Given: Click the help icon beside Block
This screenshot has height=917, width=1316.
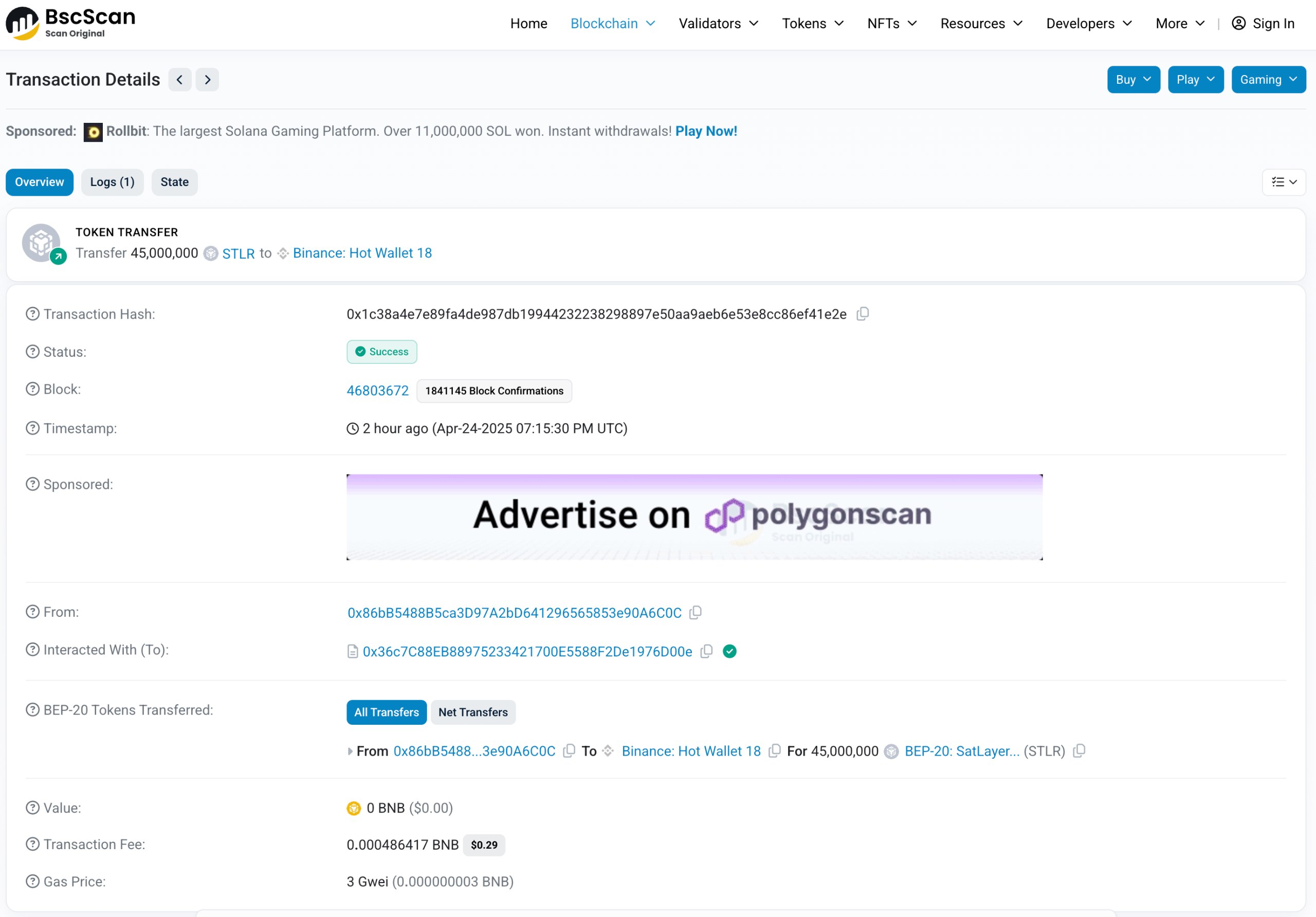Looking at the screenshot, I should click(x=33, y=389).
